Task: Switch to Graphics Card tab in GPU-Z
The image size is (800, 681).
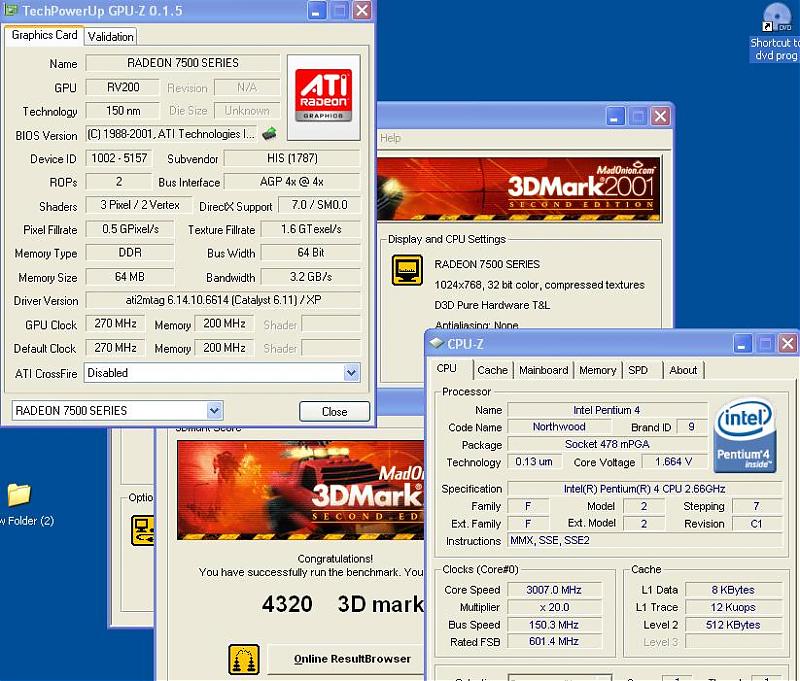Action: 44,35
